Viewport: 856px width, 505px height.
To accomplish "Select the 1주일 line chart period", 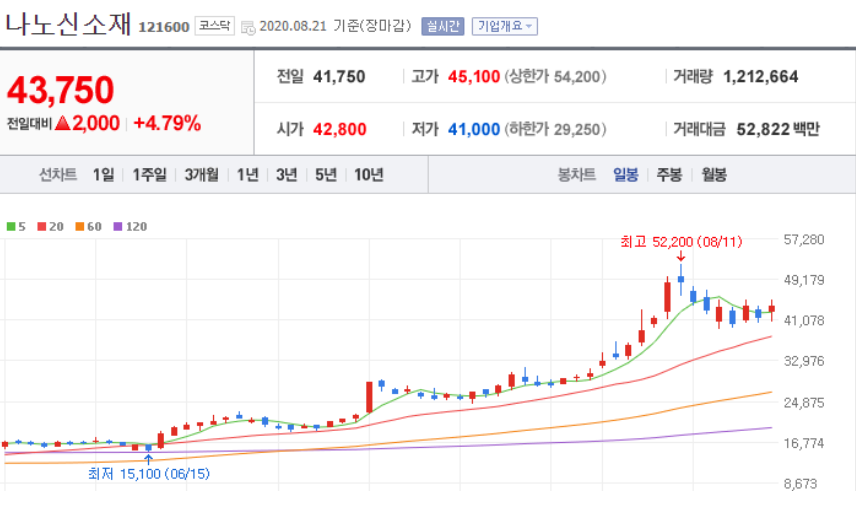I will tap(150, 175).
